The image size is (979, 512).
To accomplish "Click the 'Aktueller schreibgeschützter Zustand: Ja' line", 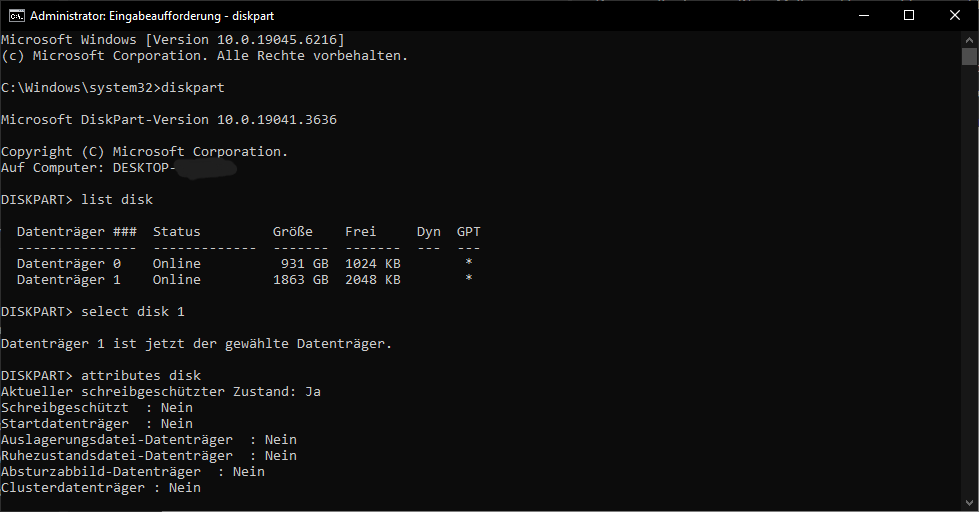I will 160,391.
